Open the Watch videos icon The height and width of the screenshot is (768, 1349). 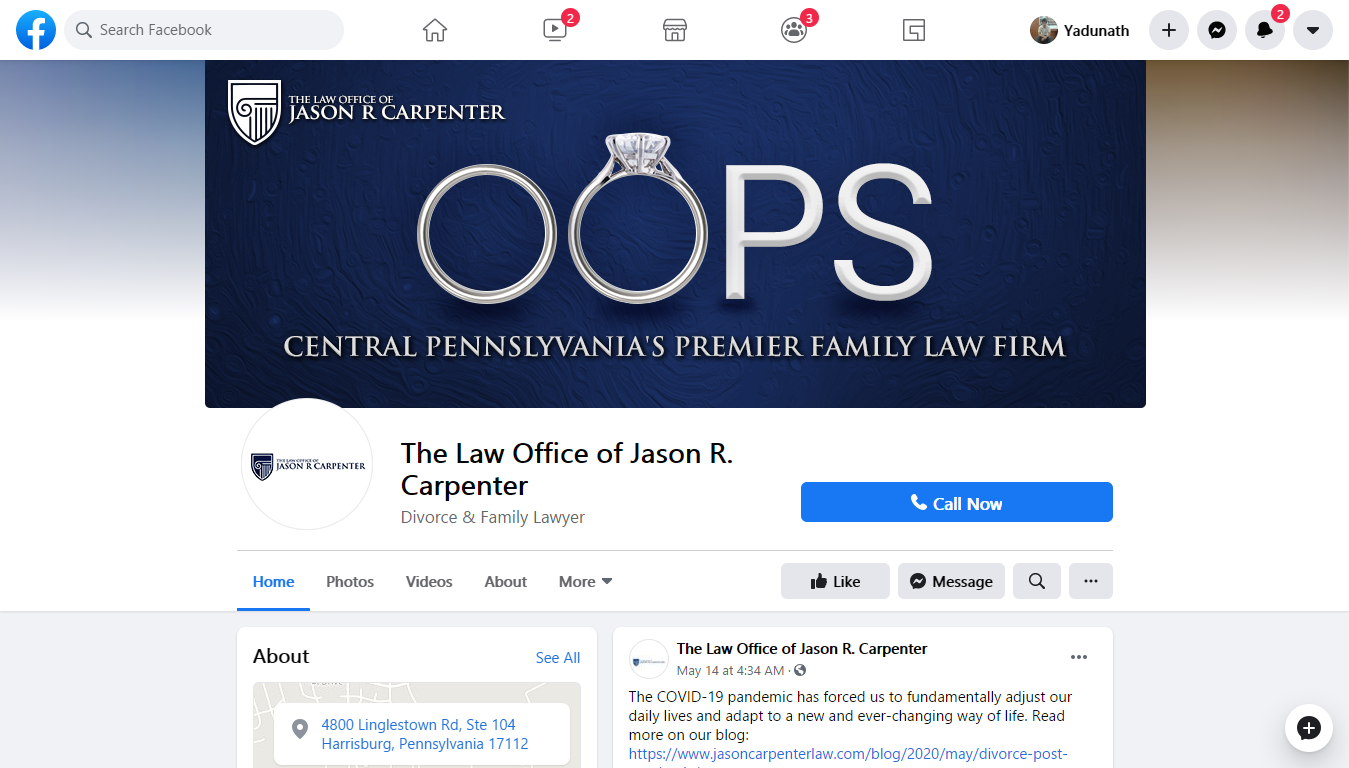(555, 30)
